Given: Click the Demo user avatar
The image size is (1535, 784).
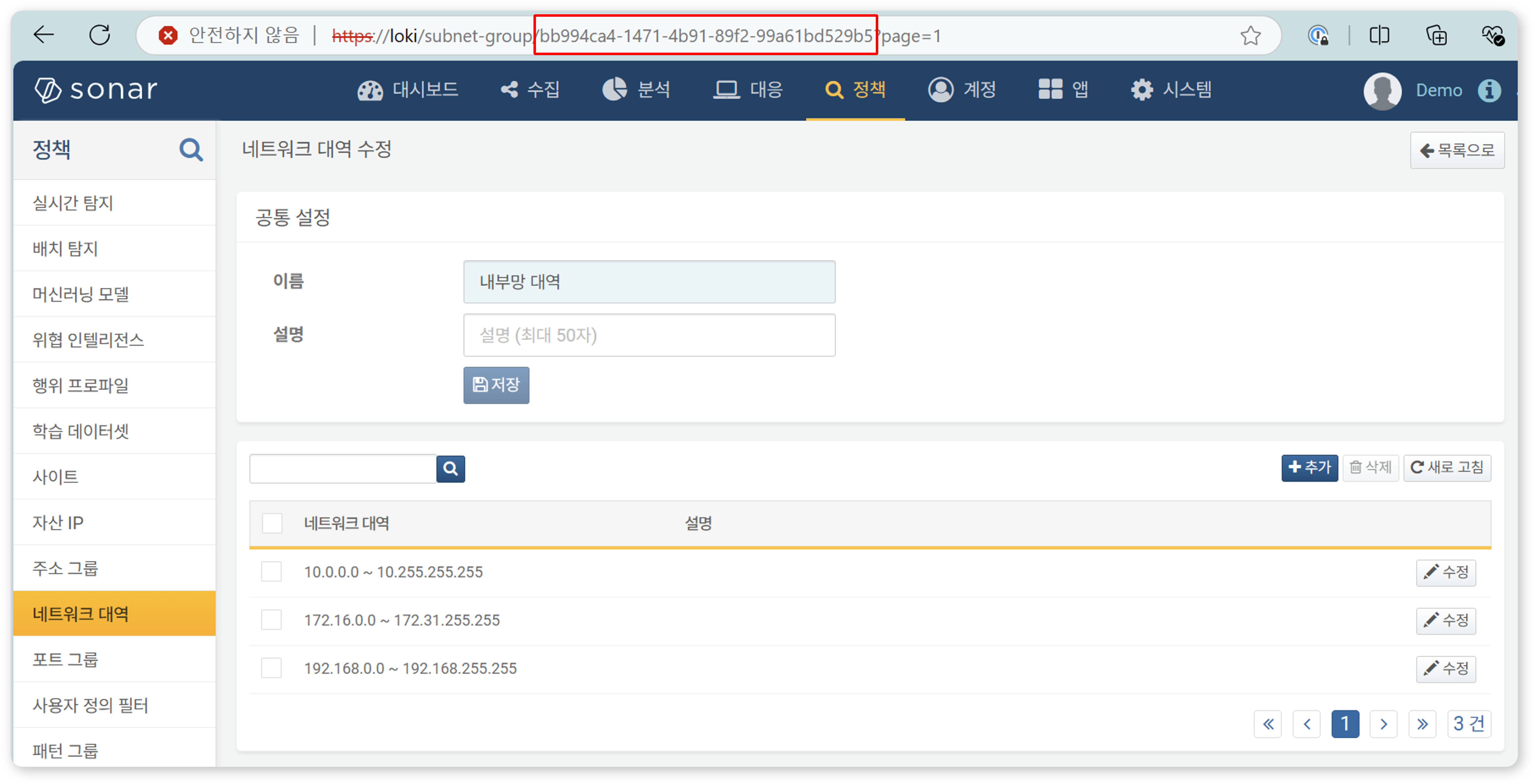Looking at the screenshot, I should pyautogui.click(x=1382, y=91).
